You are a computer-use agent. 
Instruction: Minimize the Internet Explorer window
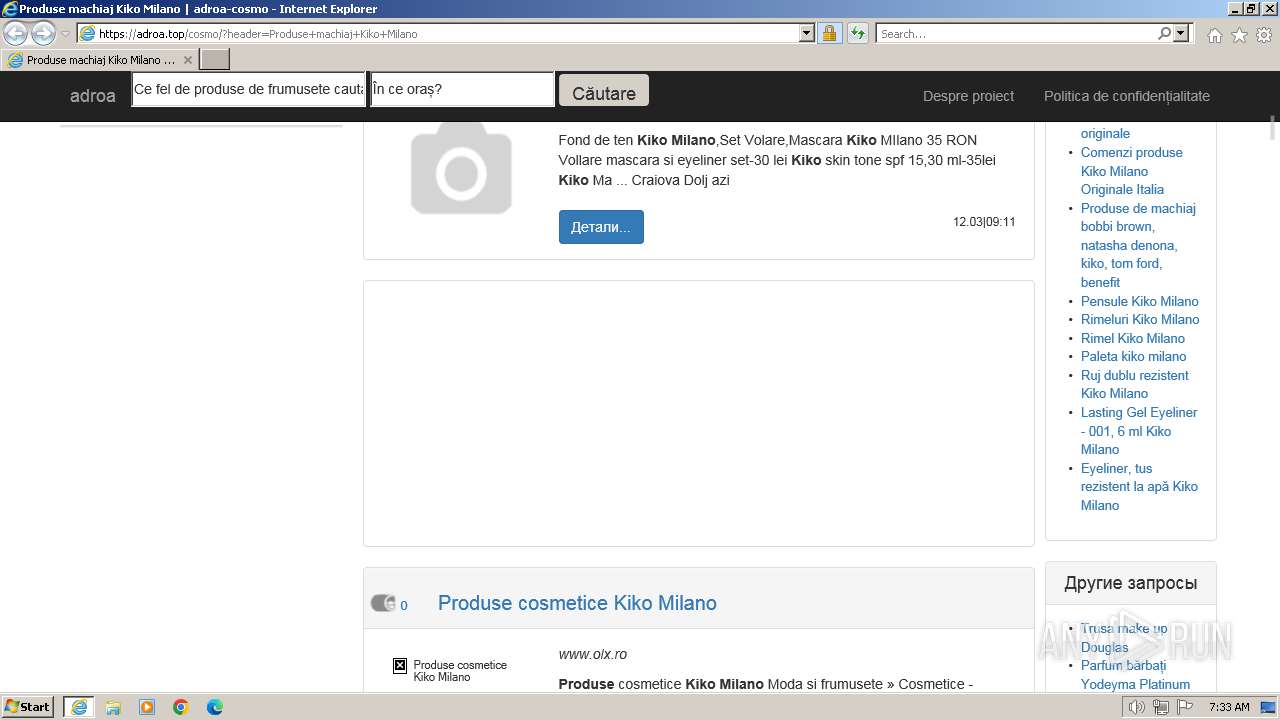pyautogui.click(x=1233, y=8)
